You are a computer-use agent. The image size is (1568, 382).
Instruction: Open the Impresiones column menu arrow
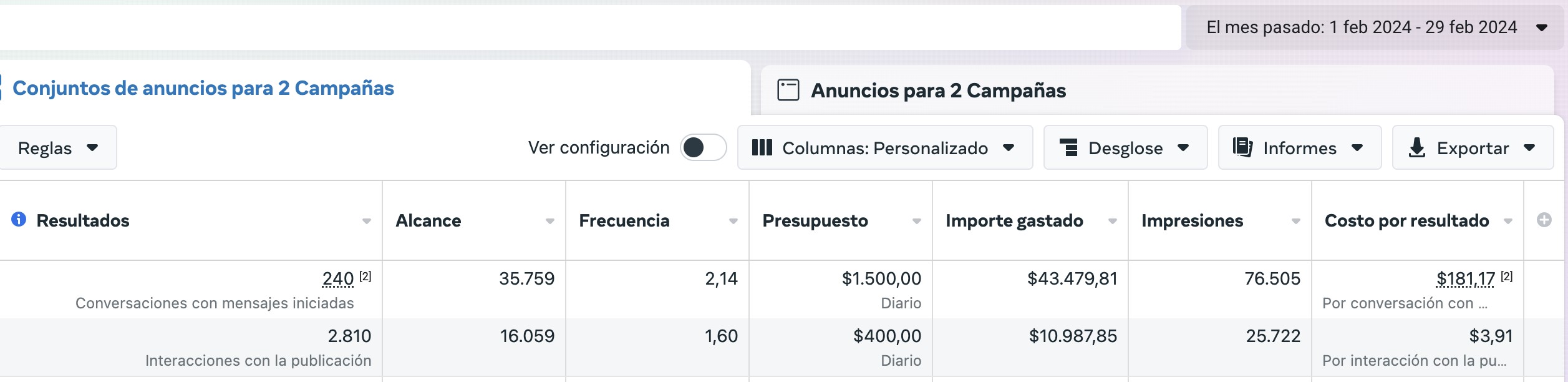click(1296, 221)
